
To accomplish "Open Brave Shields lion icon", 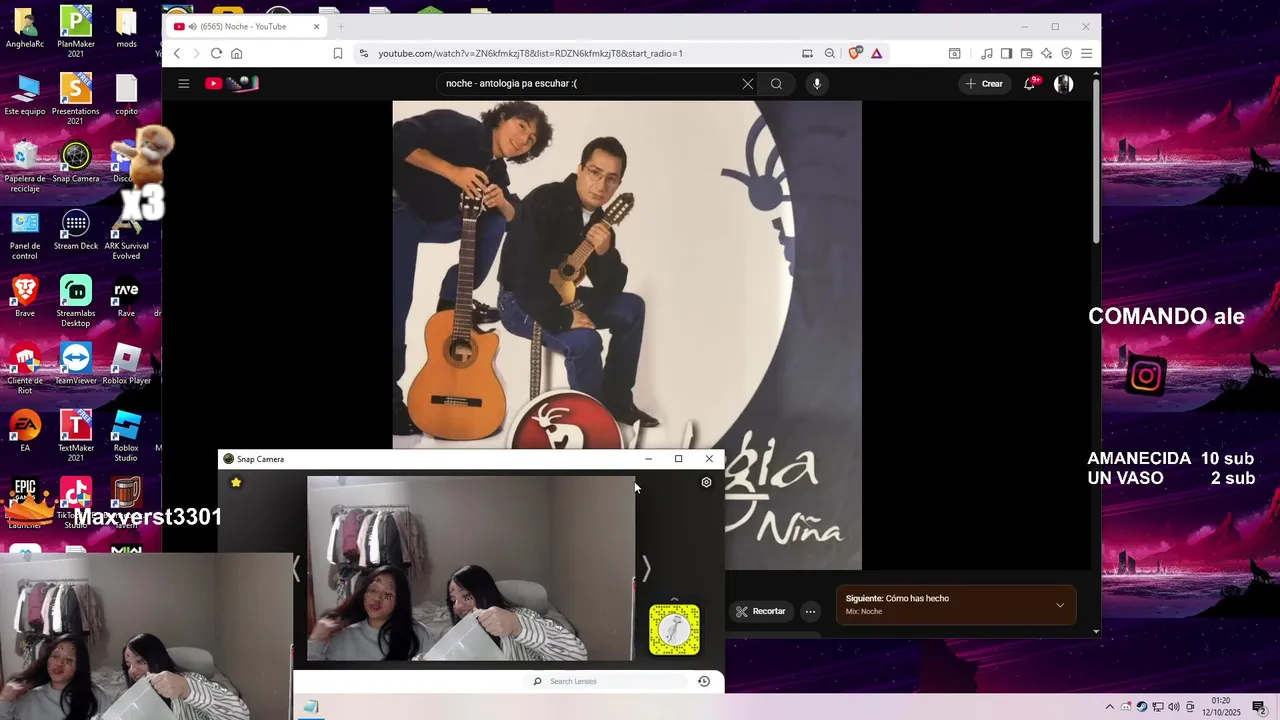I will coord(855,53).
